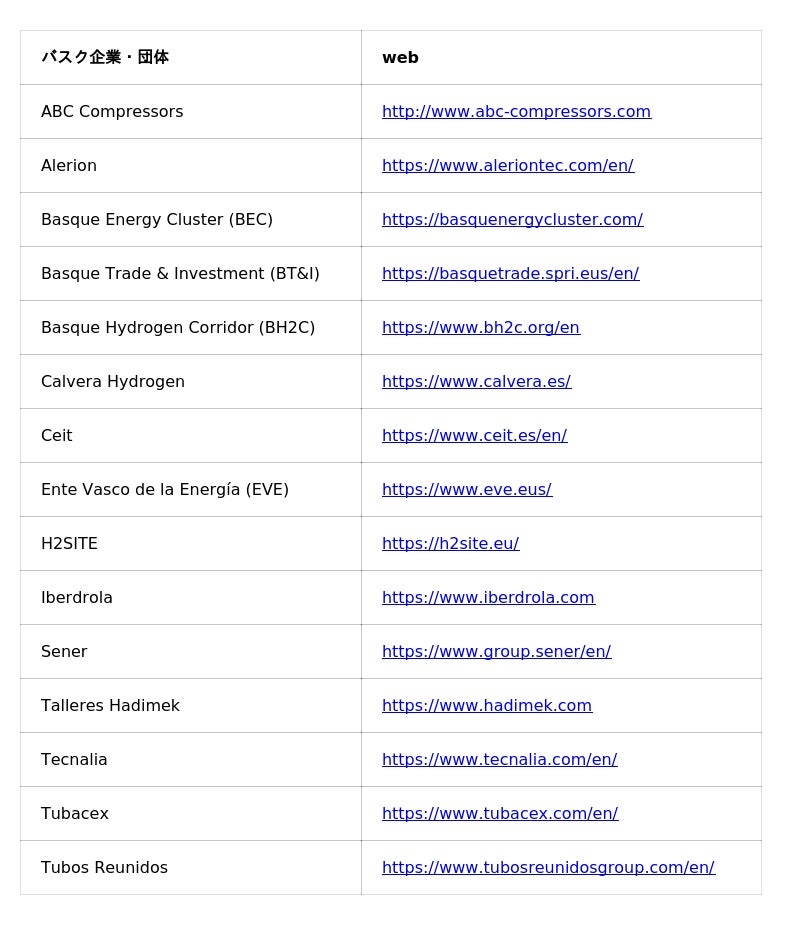Open the tecnalia.com link

point(499,759)
